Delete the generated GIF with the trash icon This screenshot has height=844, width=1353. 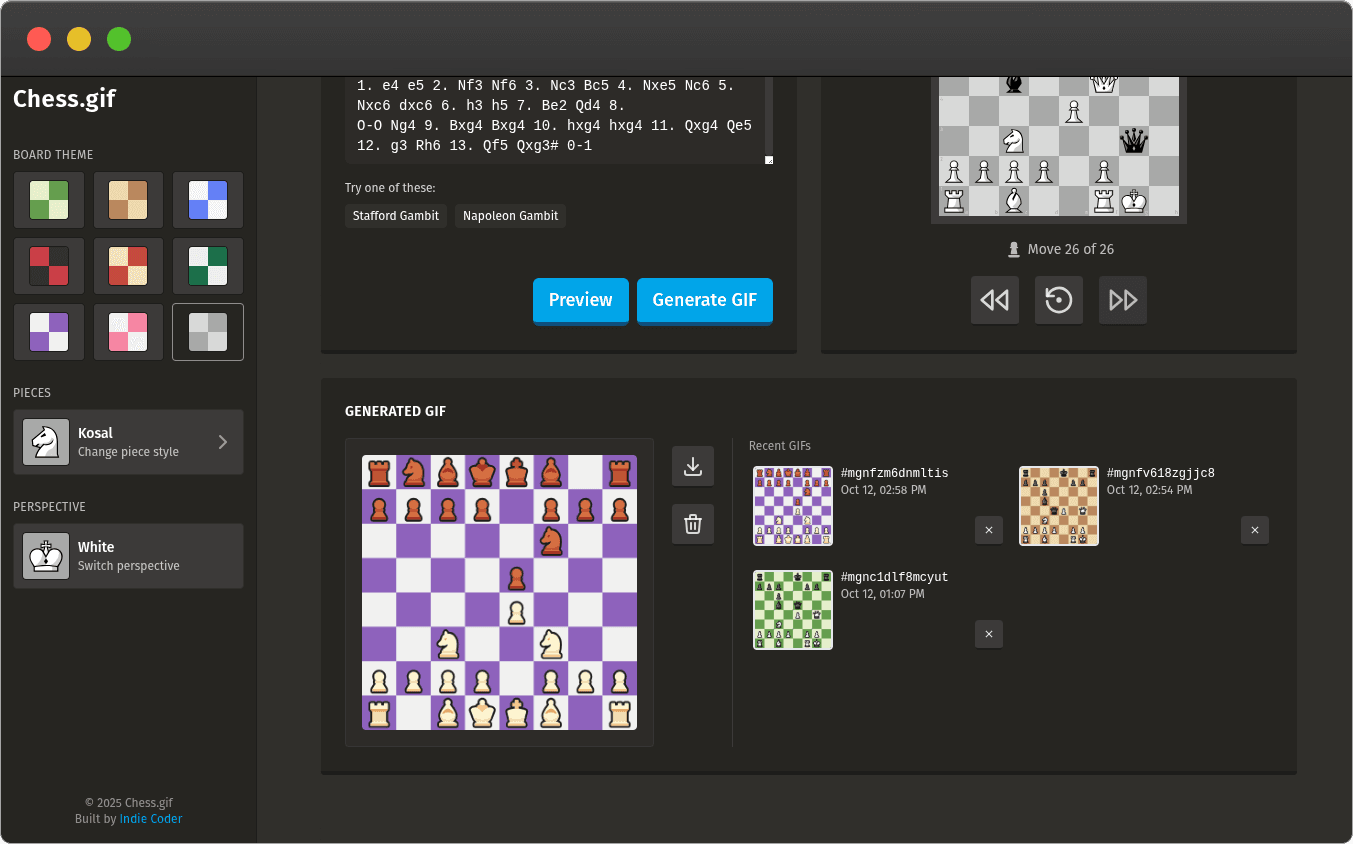click(x=692, y=524)
